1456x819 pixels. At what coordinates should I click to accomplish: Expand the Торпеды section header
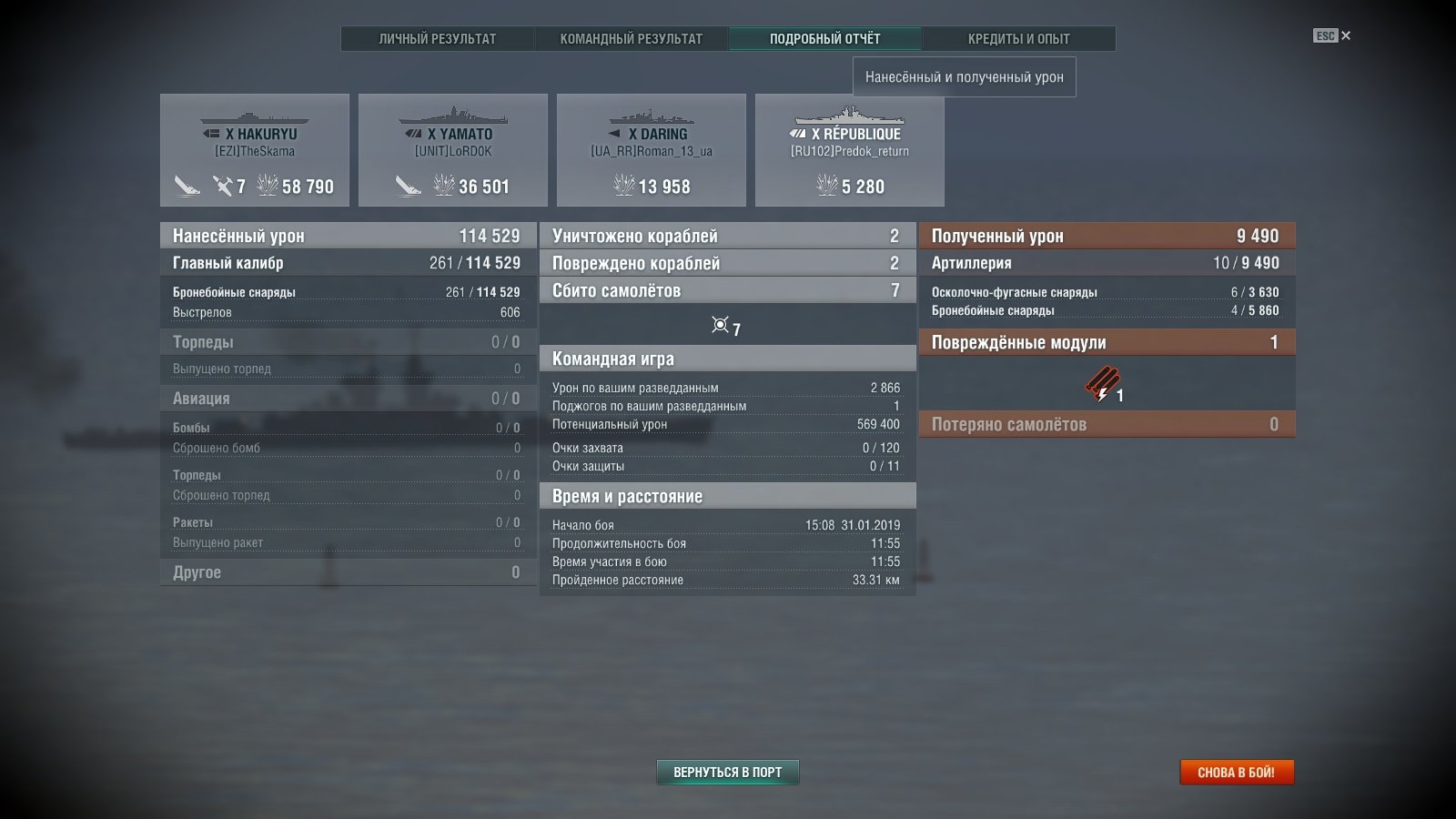[348, 342]
